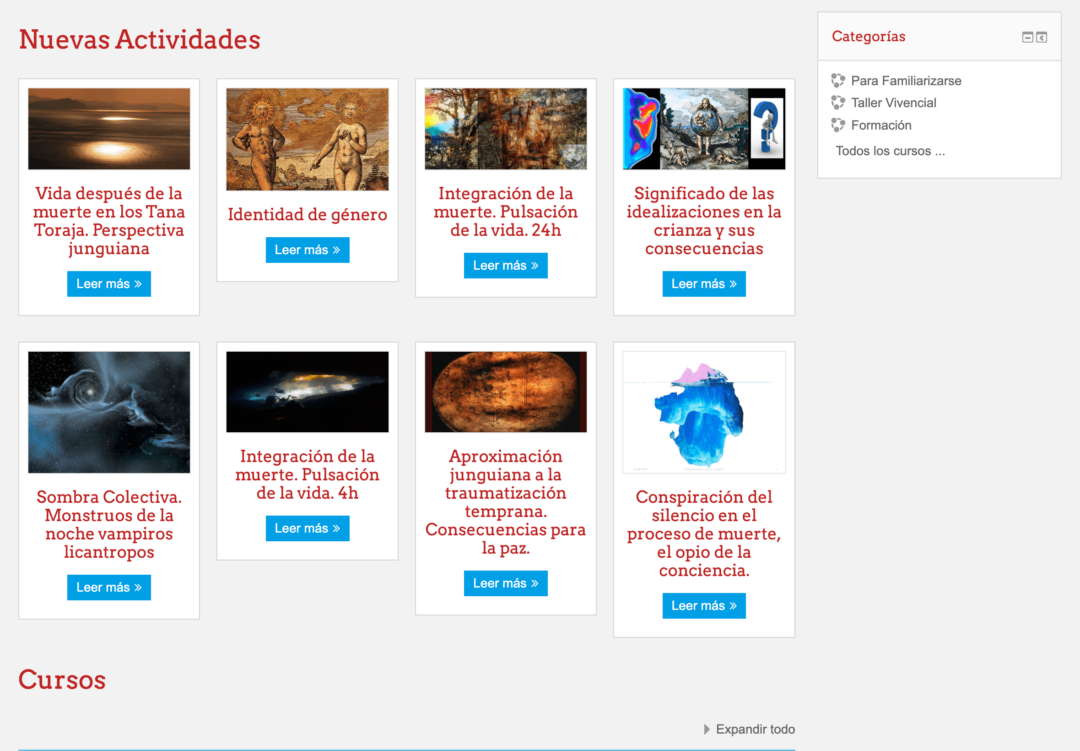Open the dark cloud thumbnail for Integración 4h
1080x751 pixels.
(307, 392)
